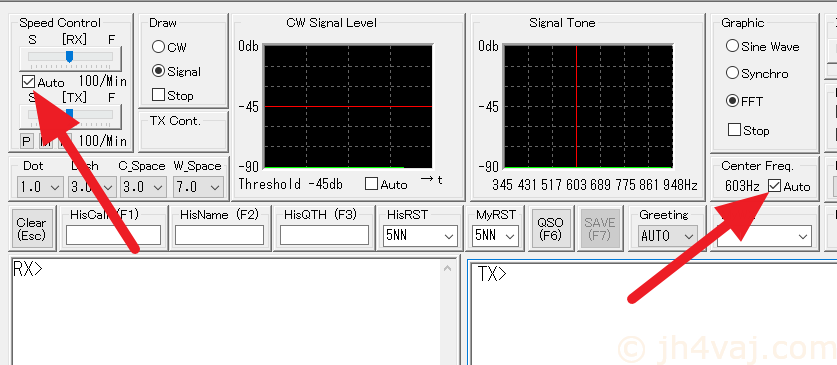This screenshot has width=837, height=365.
Task: Check Stop in the Graphic panel
Action: point(734,130)
